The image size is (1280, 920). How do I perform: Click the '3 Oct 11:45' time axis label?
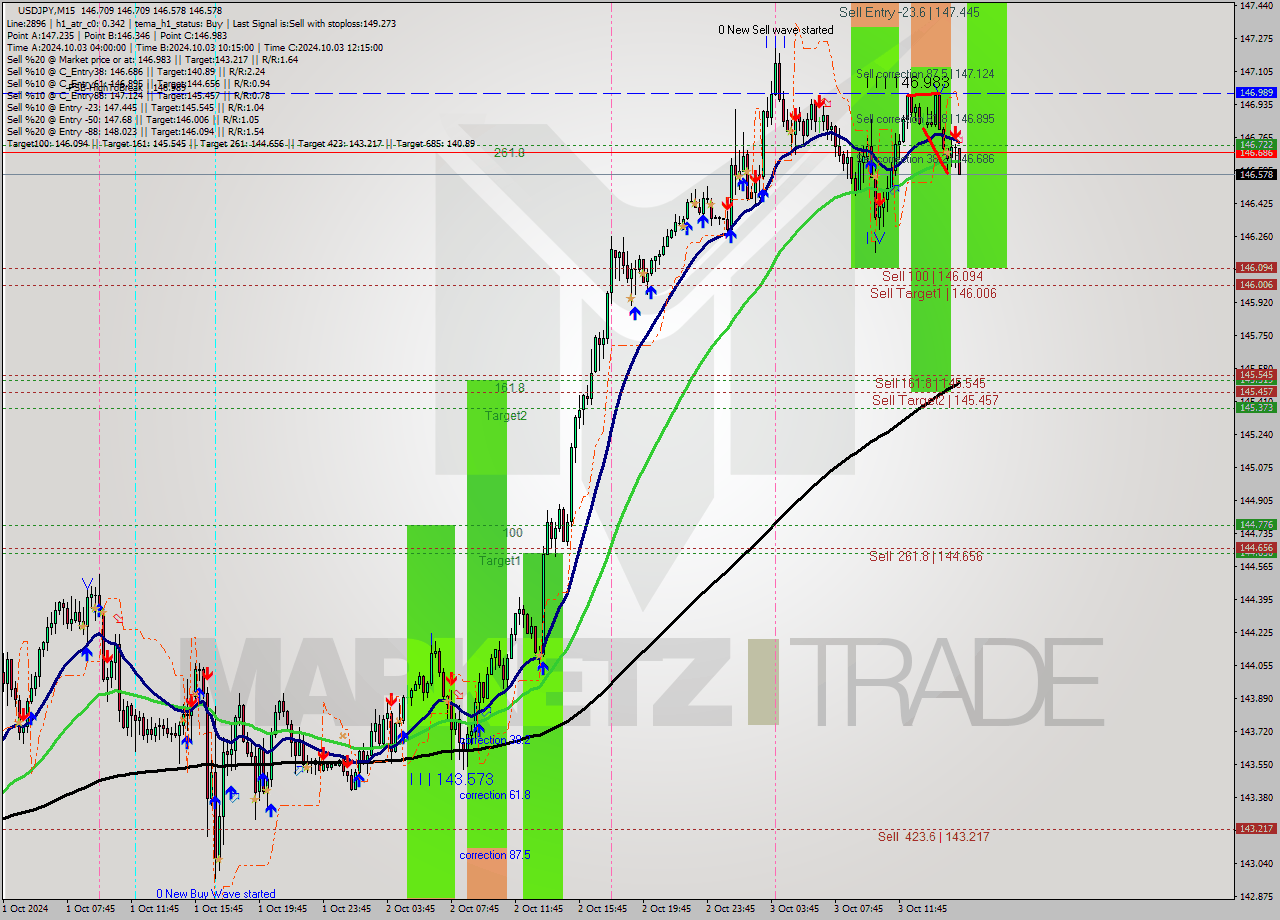922,909
